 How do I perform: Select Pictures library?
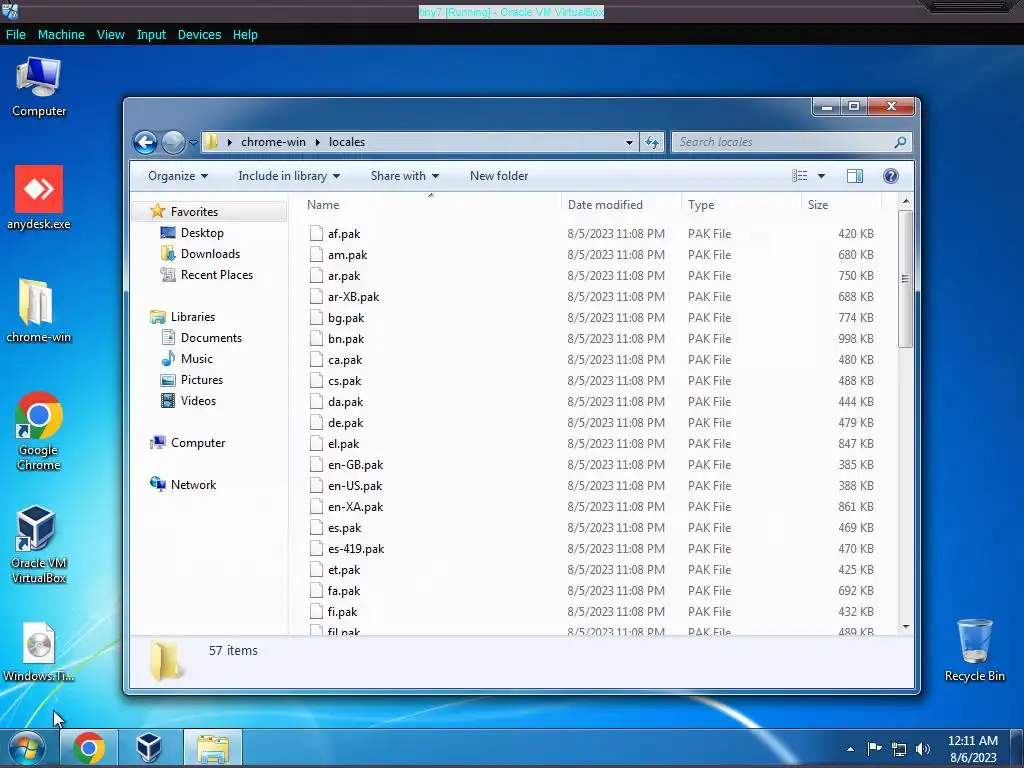[x=201, y=379]
